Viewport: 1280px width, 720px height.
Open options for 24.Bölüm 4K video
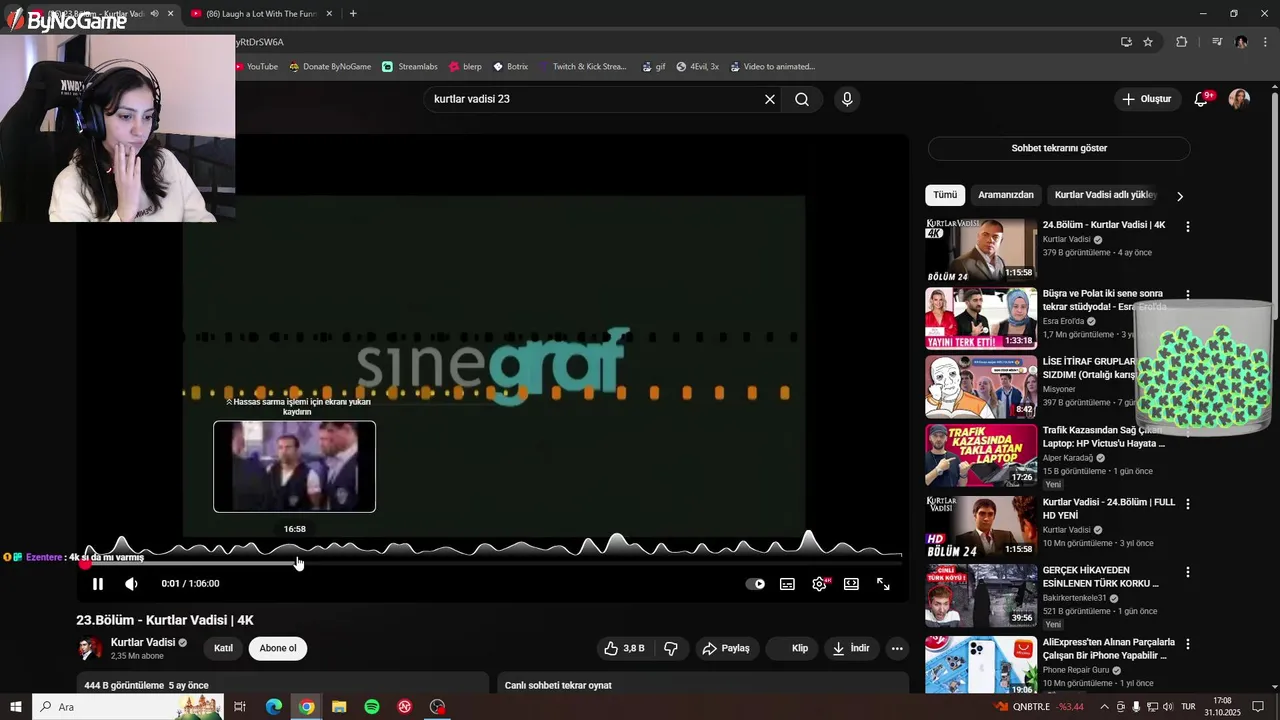tap(1188, 227)
